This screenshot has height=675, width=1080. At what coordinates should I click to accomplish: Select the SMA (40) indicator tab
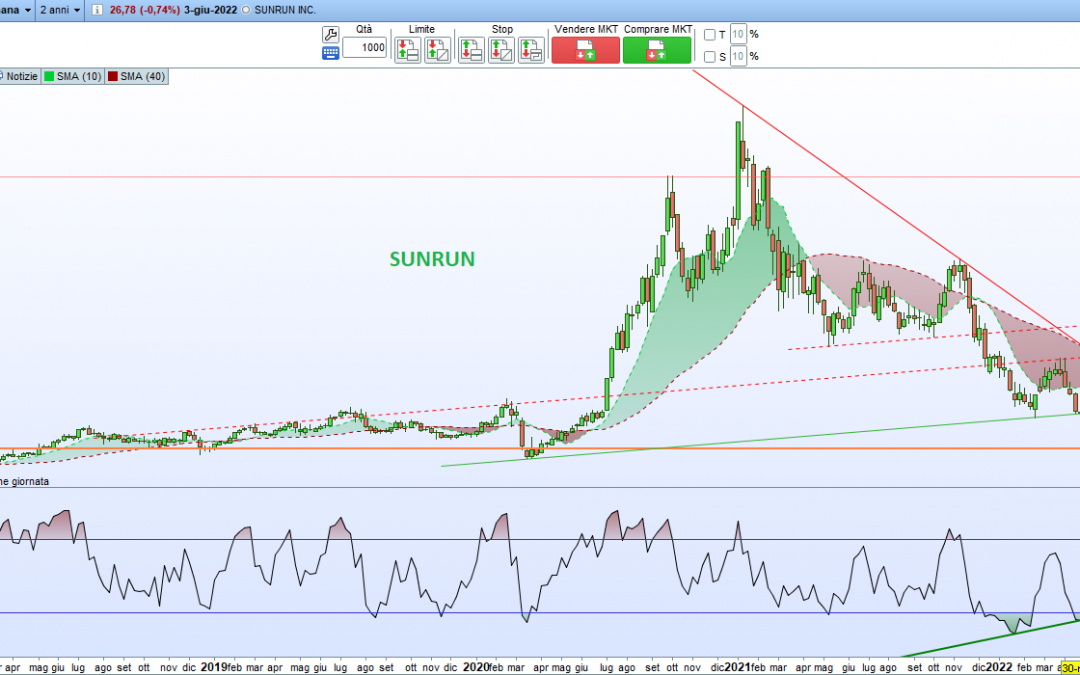tap(136, 76)
